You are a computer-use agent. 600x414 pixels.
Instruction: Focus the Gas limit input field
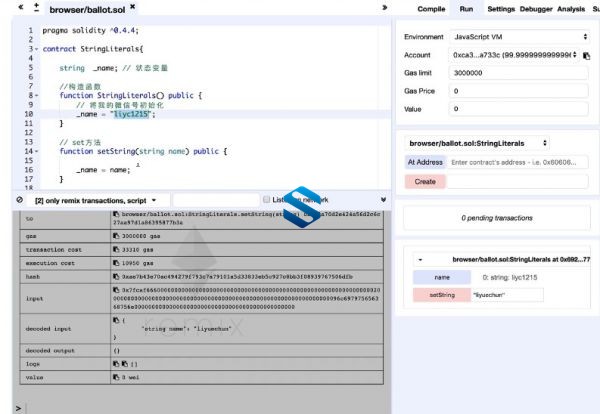[x=518, y=73]
